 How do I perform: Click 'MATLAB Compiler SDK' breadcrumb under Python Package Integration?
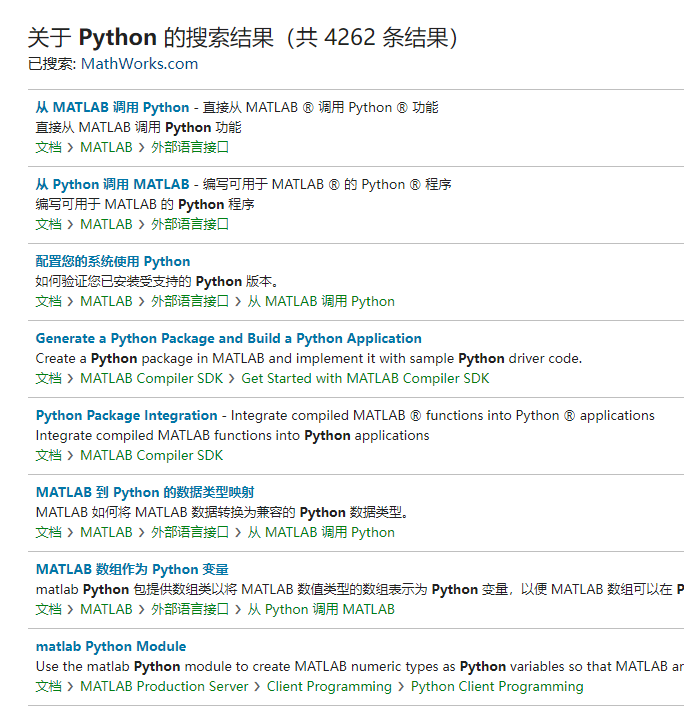point(151,455)
